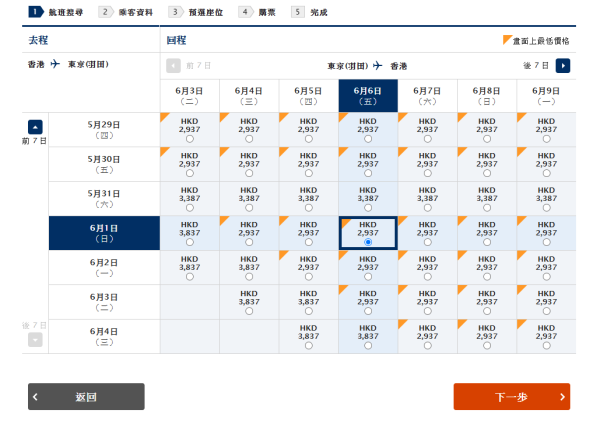Click the orange lowest price legend marker

(507, 40)
